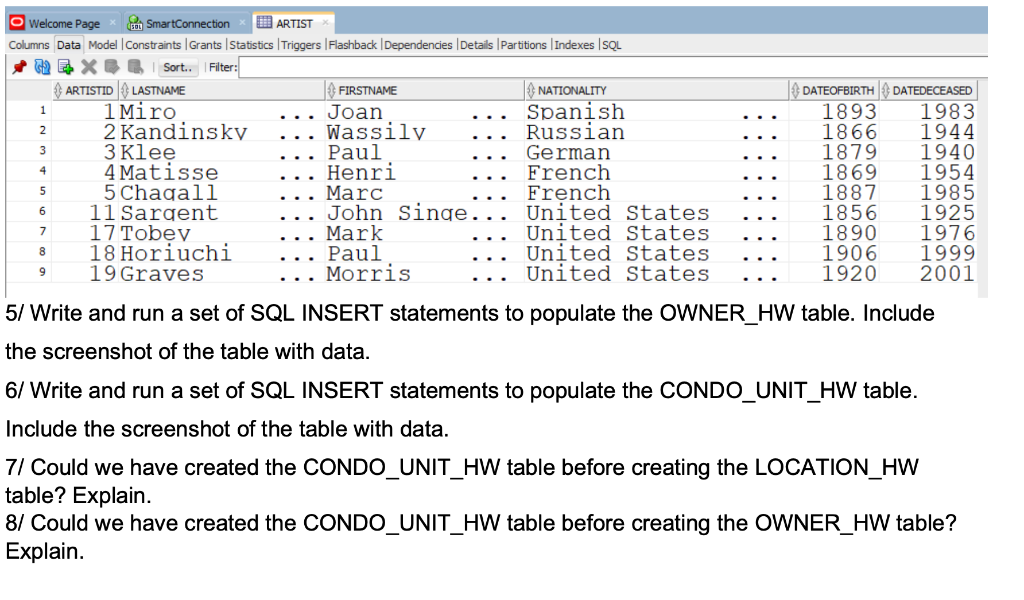The width and height of the screenshot is (1024, 600).
Task: Click the Sort.. button
Action: (178, 67)
